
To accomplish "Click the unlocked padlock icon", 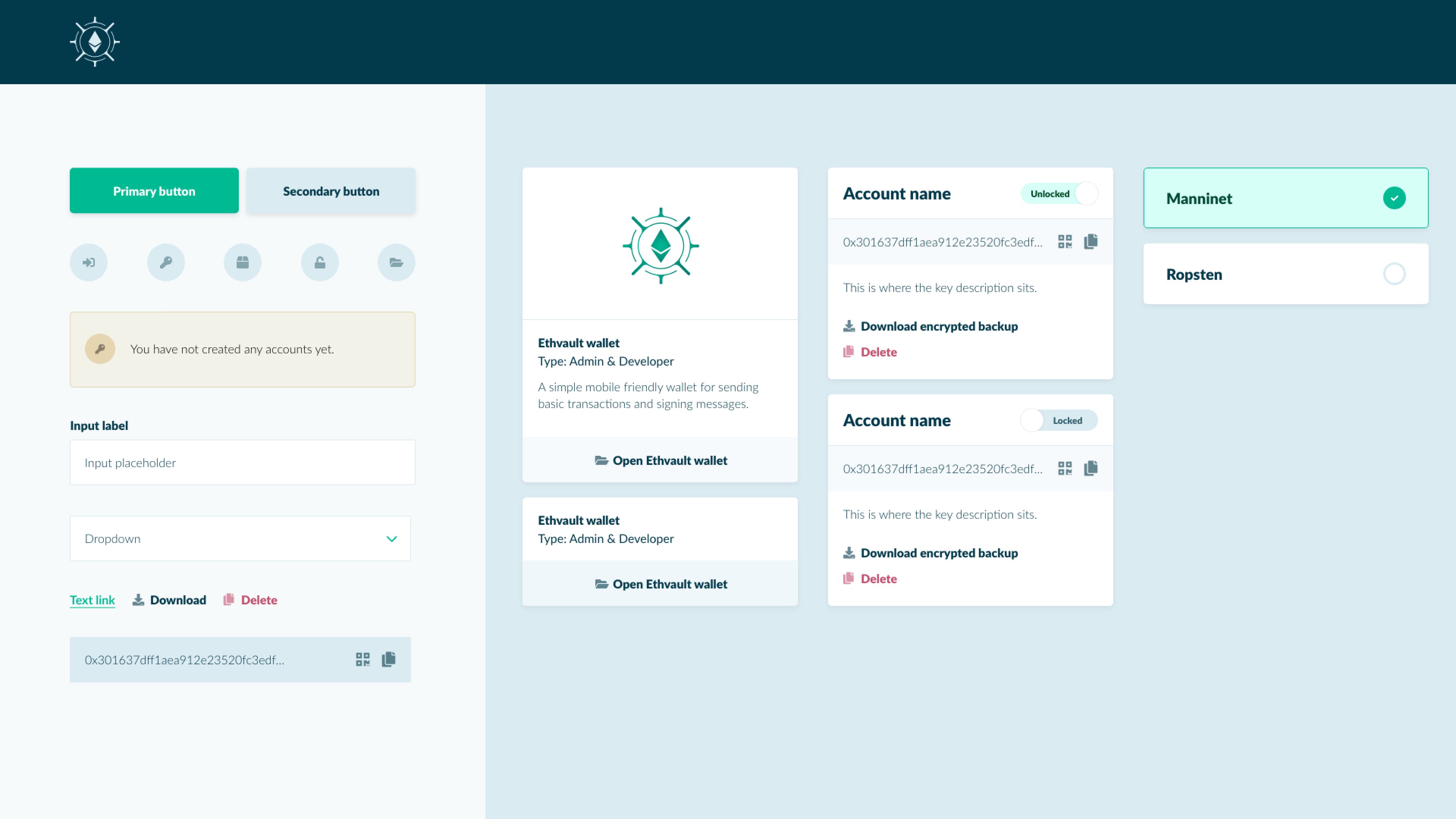I will point(319,262).
